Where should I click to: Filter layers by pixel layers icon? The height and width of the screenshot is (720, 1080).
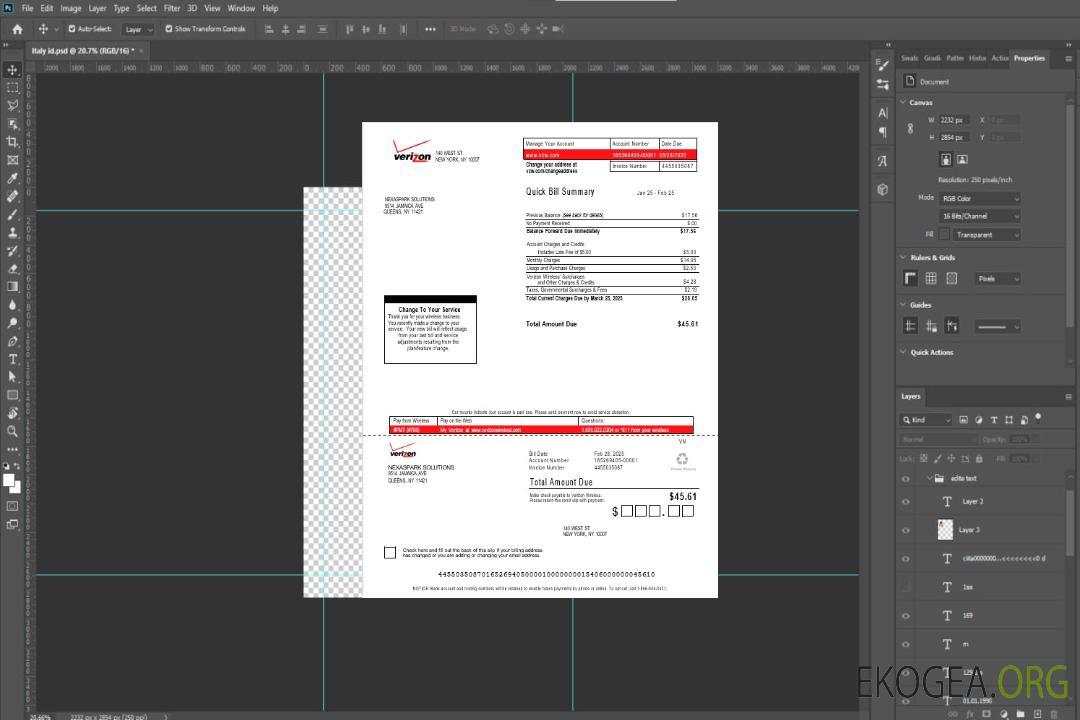pos(964,420)
